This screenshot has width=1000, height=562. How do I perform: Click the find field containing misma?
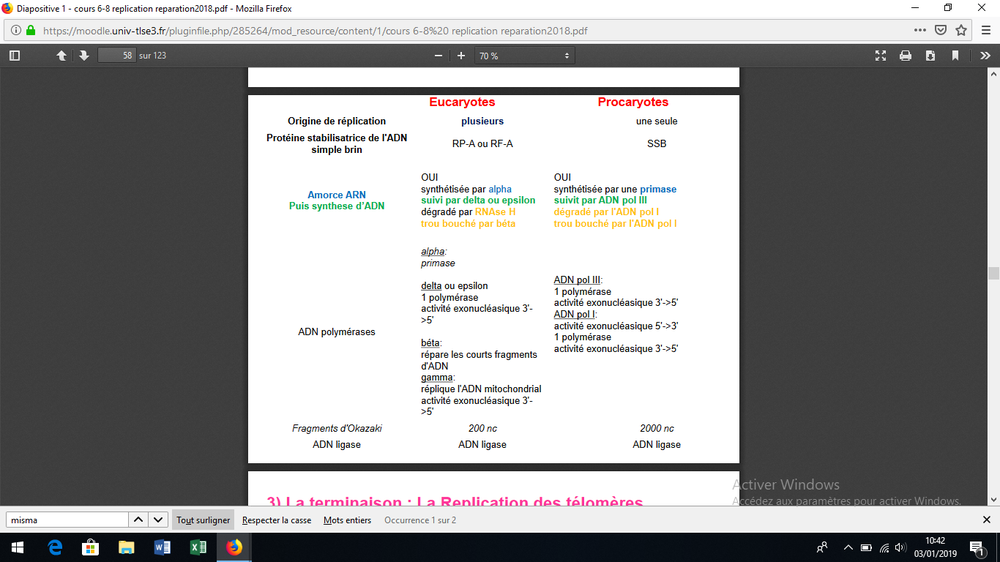point(67,520)
